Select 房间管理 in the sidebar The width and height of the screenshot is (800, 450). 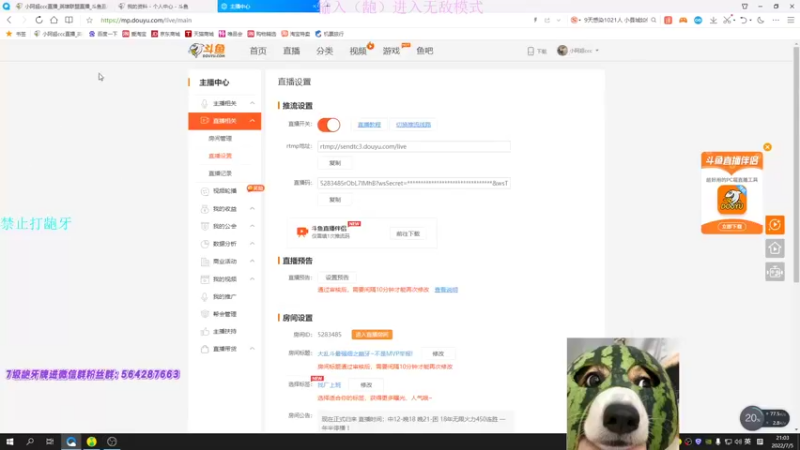tap(220, 138)
